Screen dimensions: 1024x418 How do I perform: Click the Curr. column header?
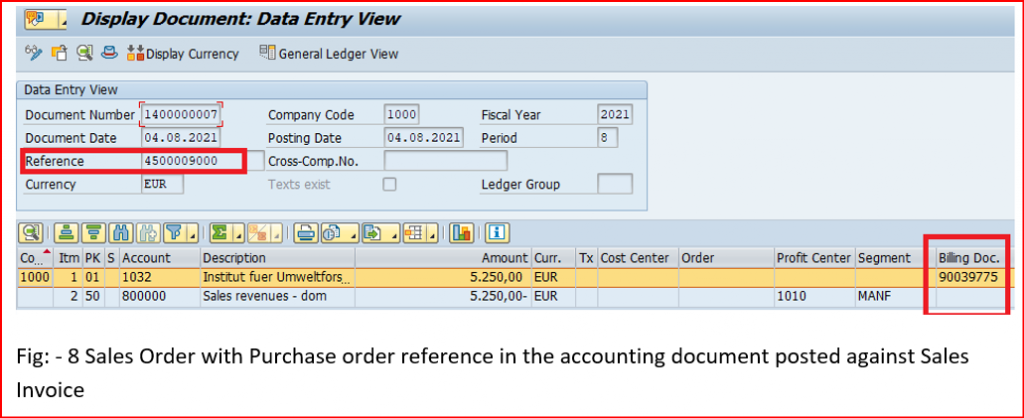tap(552, 257)
